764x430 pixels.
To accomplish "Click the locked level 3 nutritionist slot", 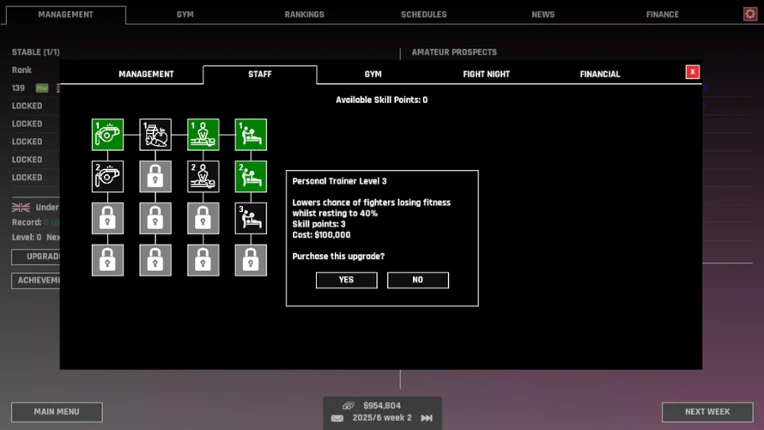I will (x=155, y=218).
